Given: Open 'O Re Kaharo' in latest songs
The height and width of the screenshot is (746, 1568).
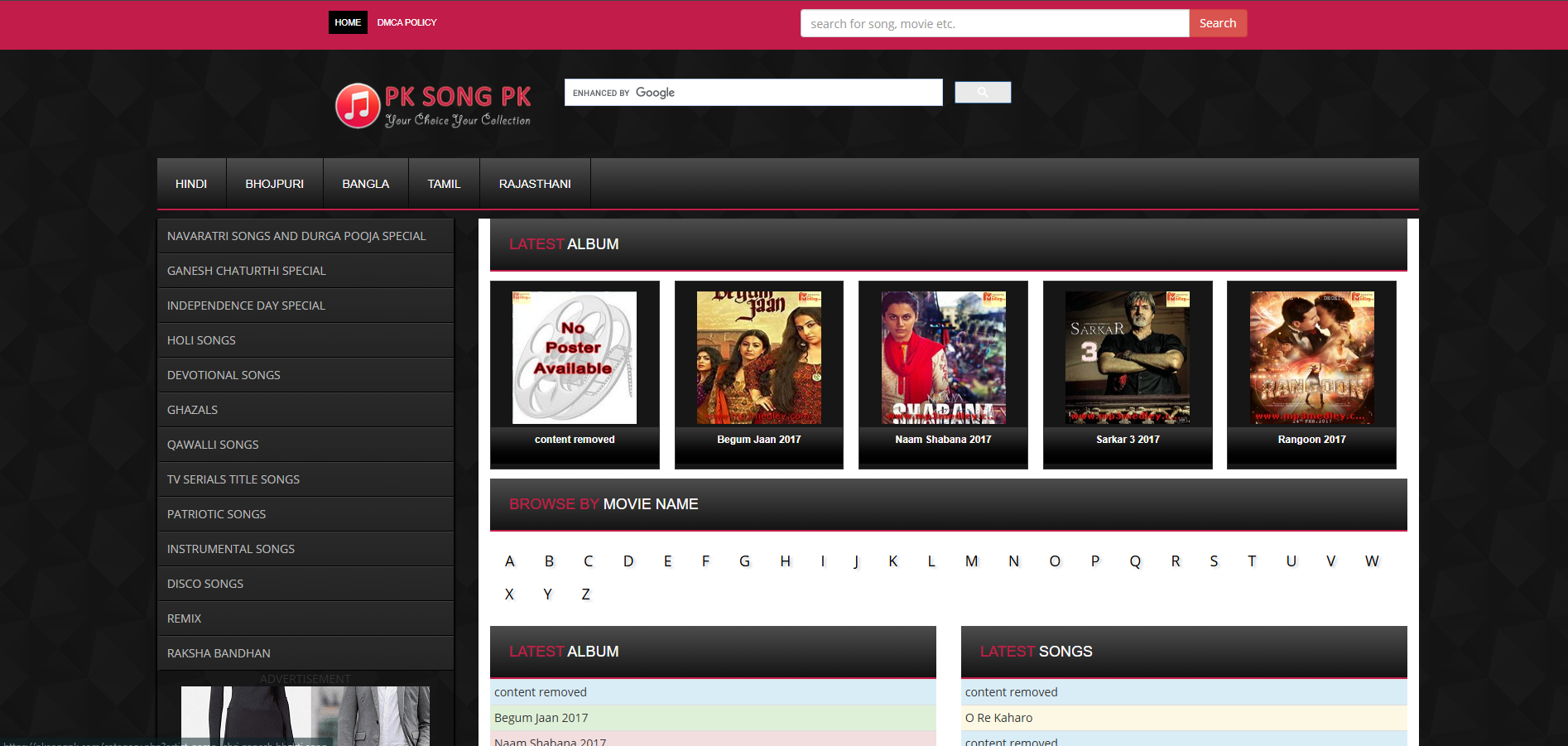Looking at the screenshot, I should point(999,718).
